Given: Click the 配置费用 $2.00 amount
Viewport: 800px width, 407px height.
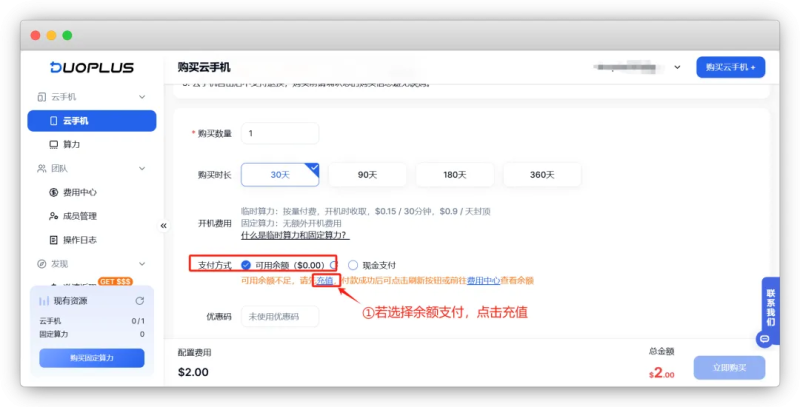Looking at the screenshot, I should [193, 372].
